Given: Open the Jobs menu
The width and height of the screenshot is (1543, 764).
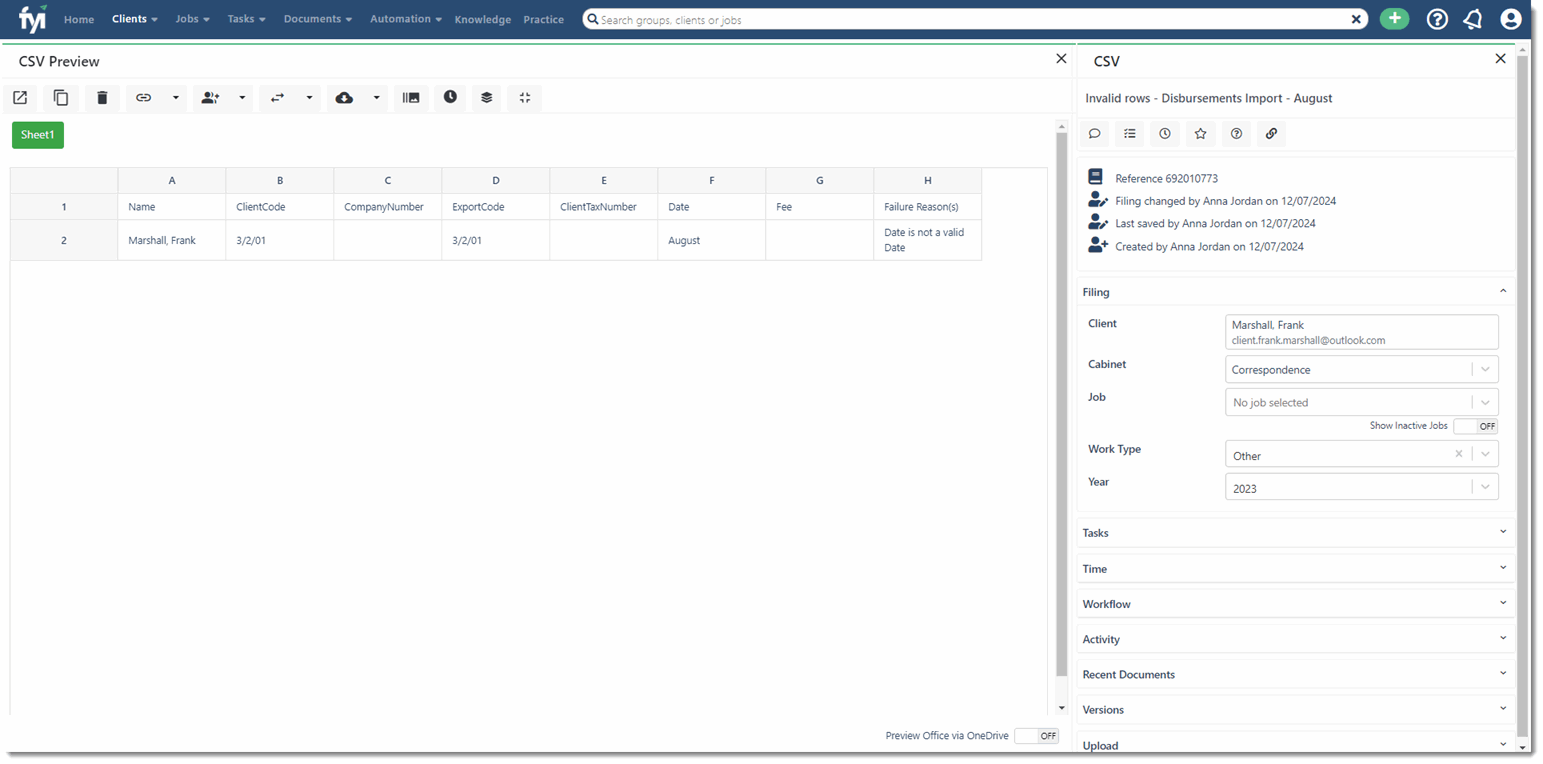Looking at the screenshot, I should 192,19.
